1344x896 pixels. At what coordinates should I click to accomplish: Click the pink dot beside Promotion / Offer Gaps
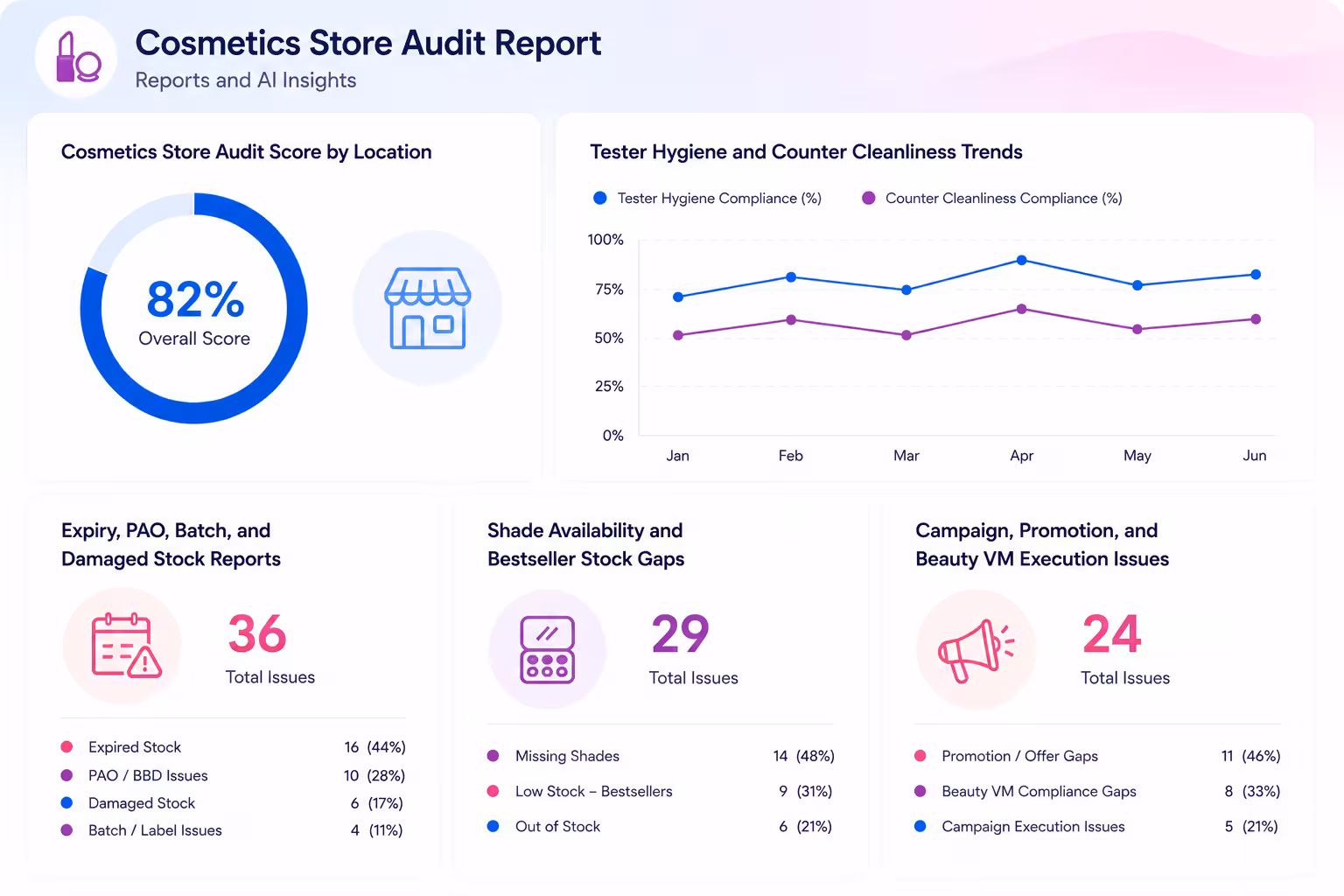coord(920,756)
